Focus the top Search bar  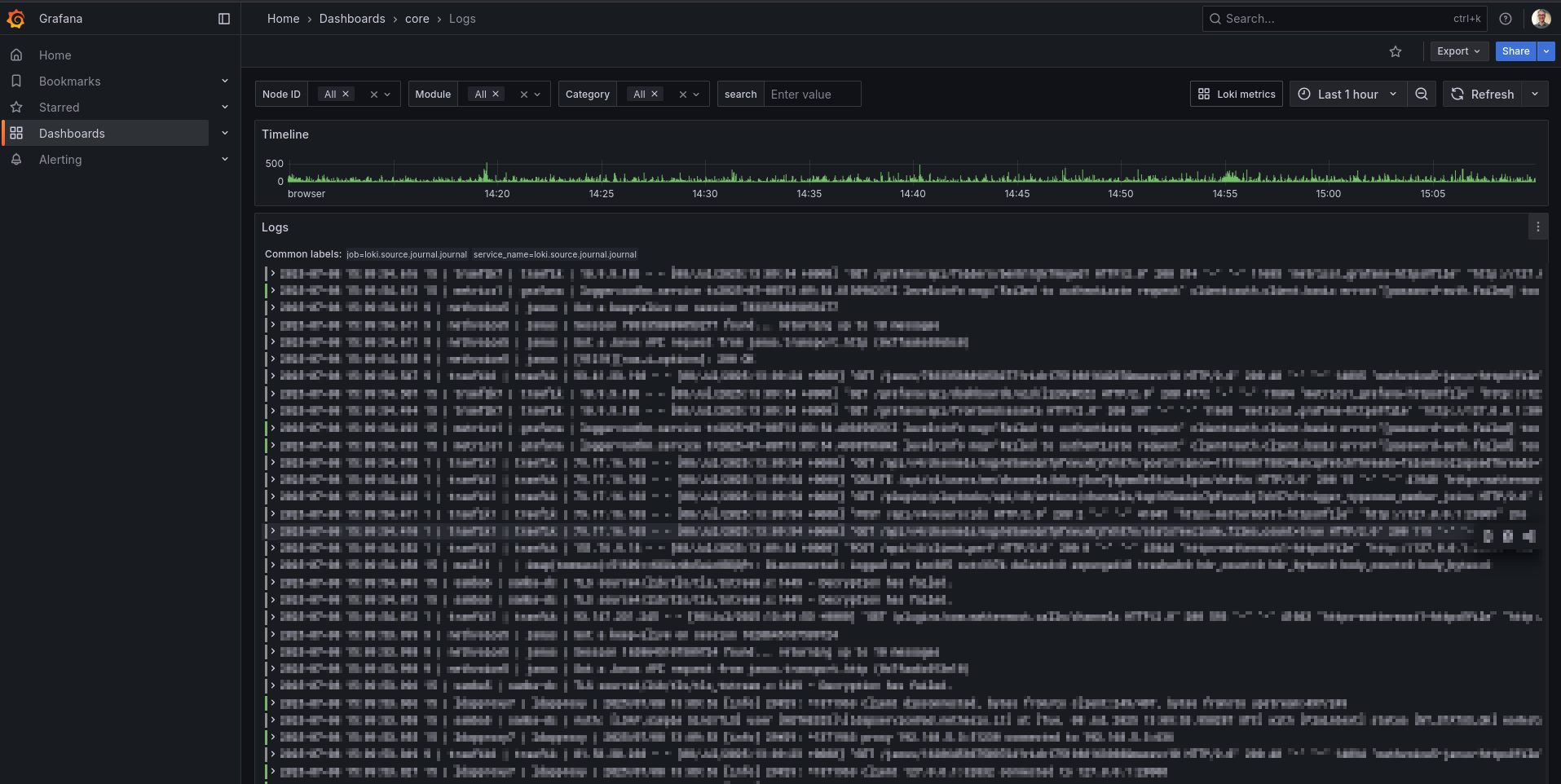click(x=1345, y=19)
